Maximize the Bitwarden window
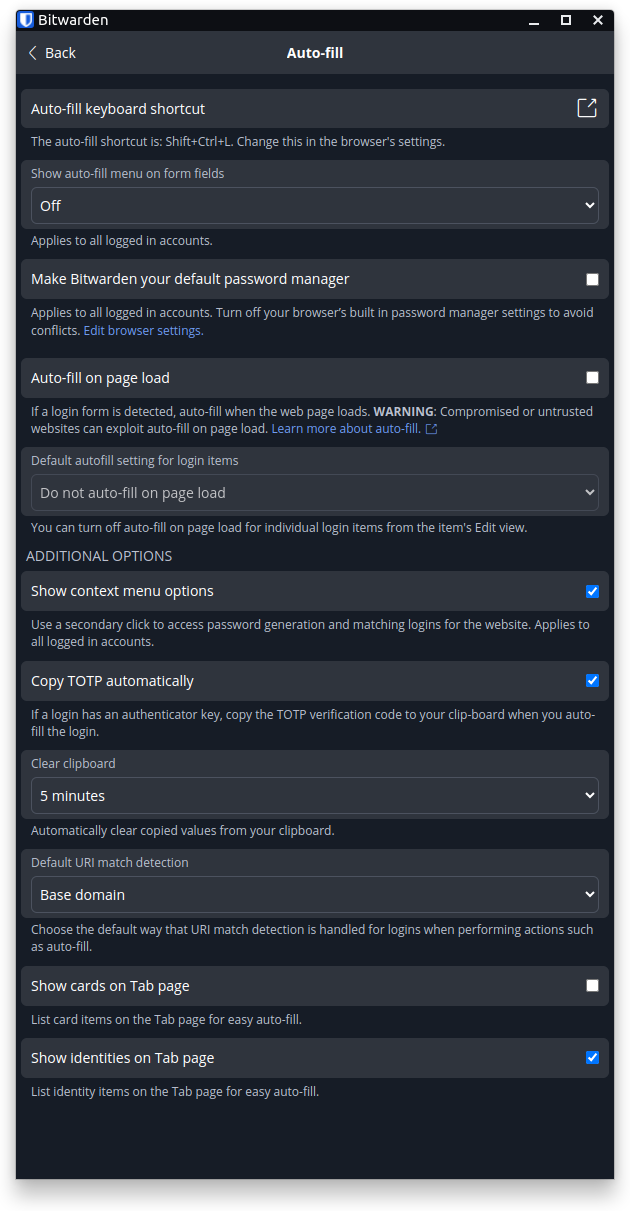630x1211 pixels. tap(565, 20)
